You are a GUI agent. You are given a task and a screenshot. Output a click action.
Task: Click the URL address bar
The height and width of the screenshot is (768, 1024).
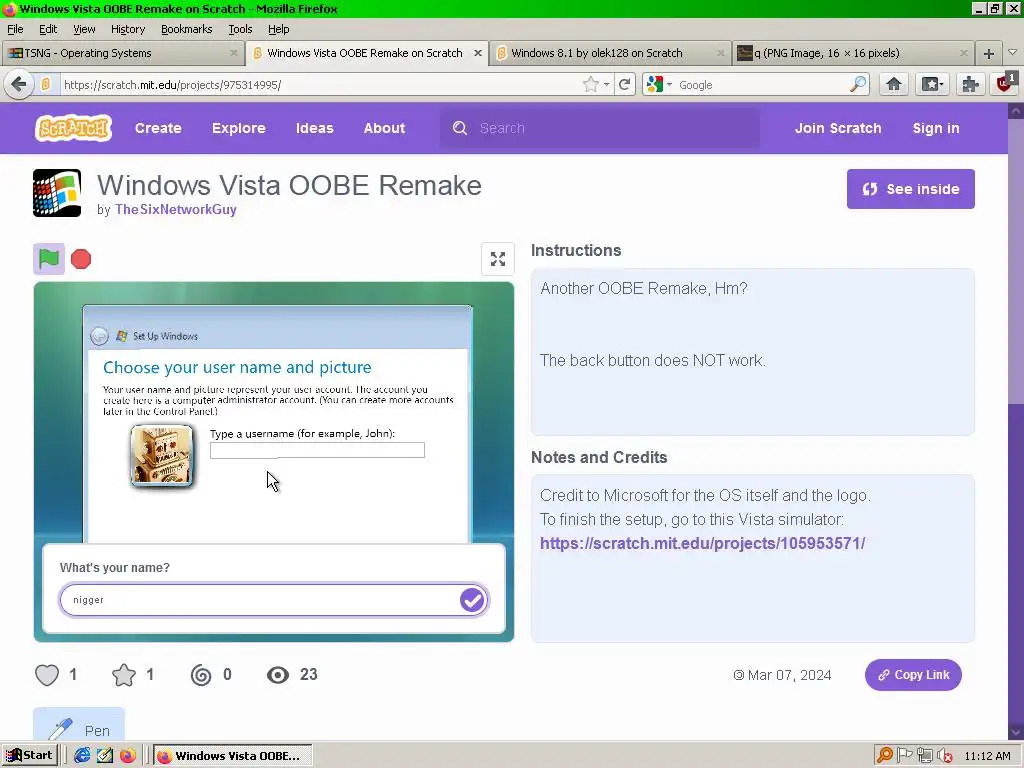click(x=320, y=85)
